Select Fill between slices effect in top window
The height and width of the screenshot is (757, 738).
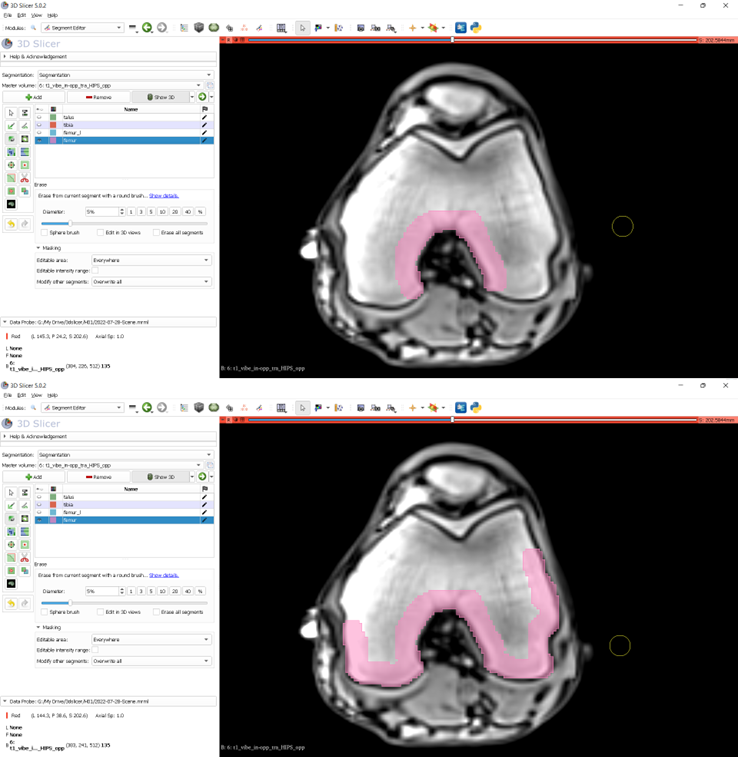25,152
